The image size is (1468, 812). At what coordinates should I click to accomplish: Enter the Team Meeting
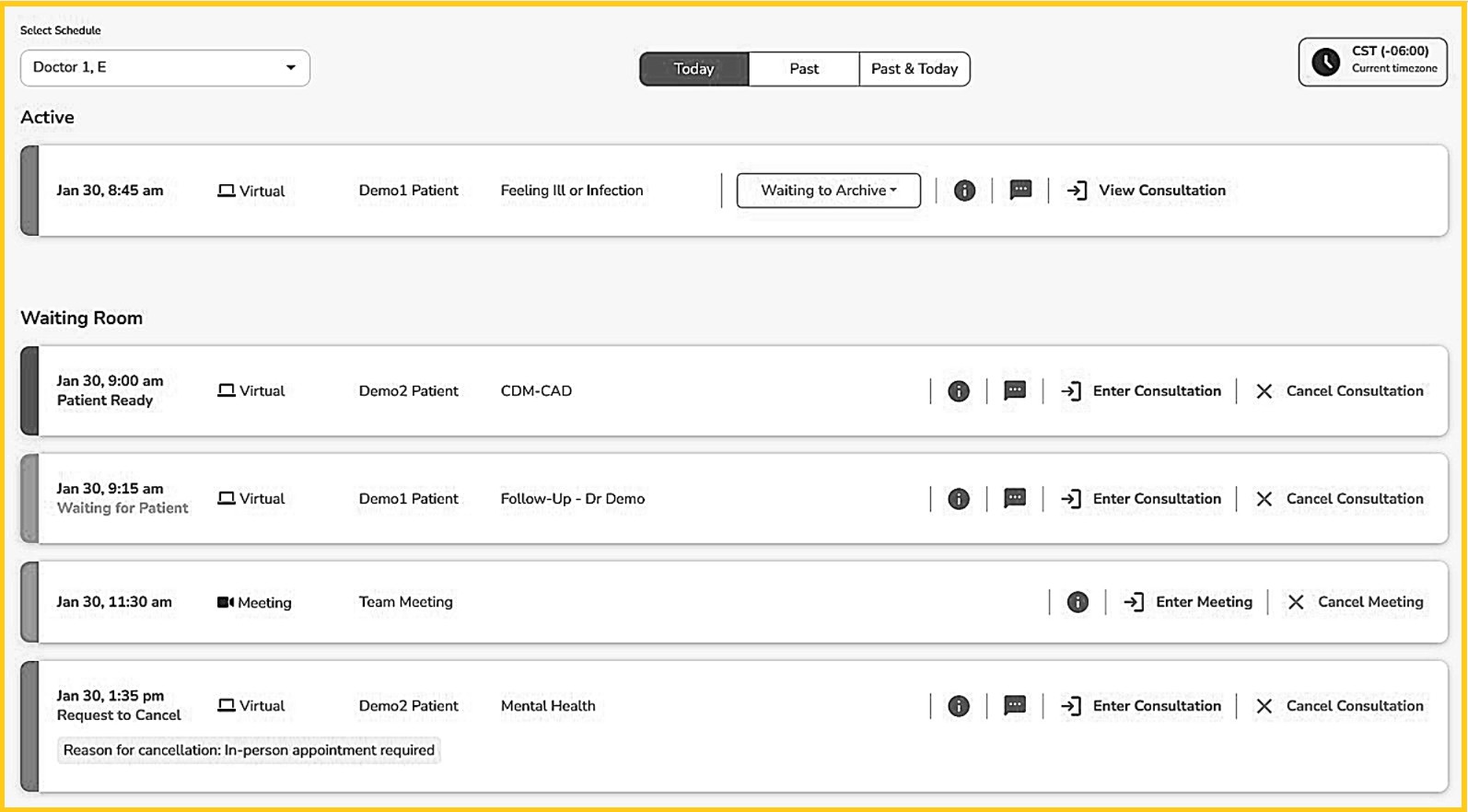point(1188,602)
